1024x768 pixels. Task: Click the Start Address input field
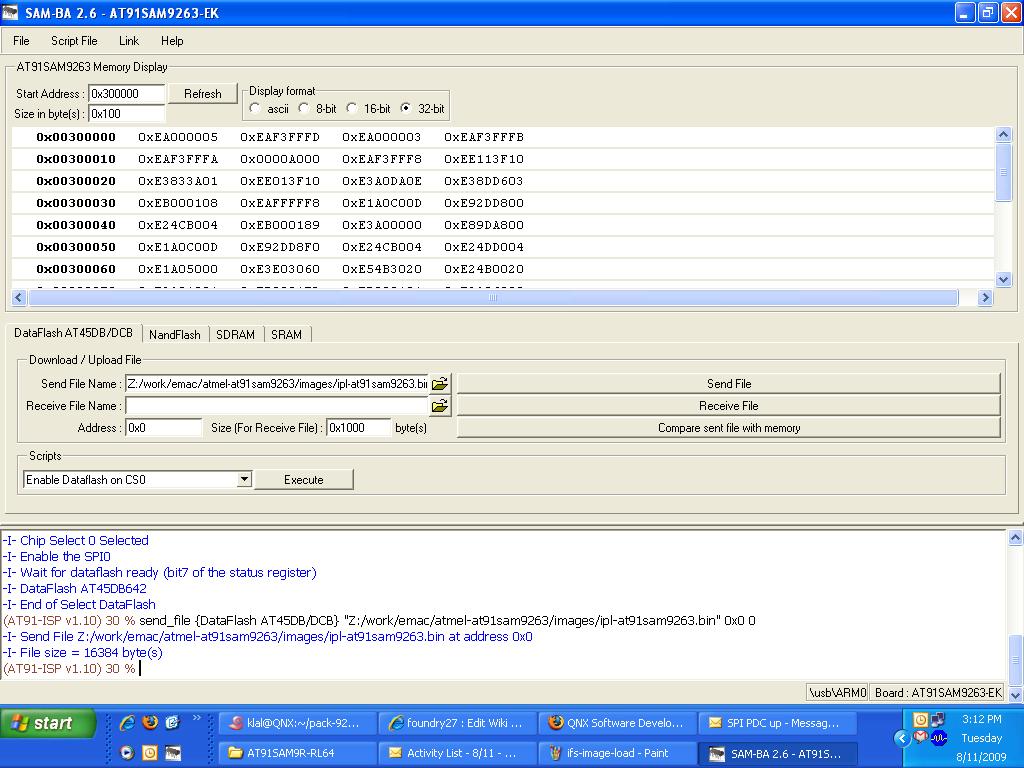coord(127,94)
